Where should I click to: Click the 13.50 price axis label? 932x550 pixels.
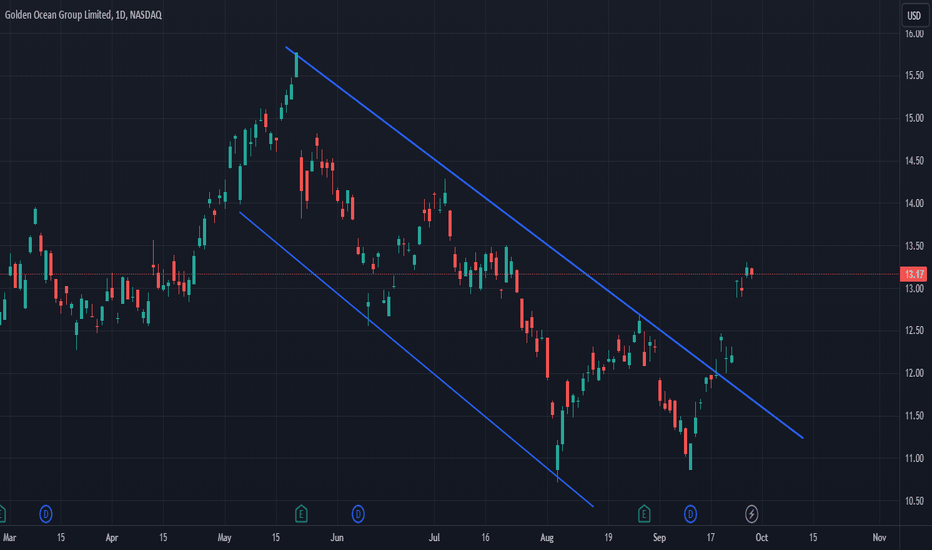[x=914, y=246]
